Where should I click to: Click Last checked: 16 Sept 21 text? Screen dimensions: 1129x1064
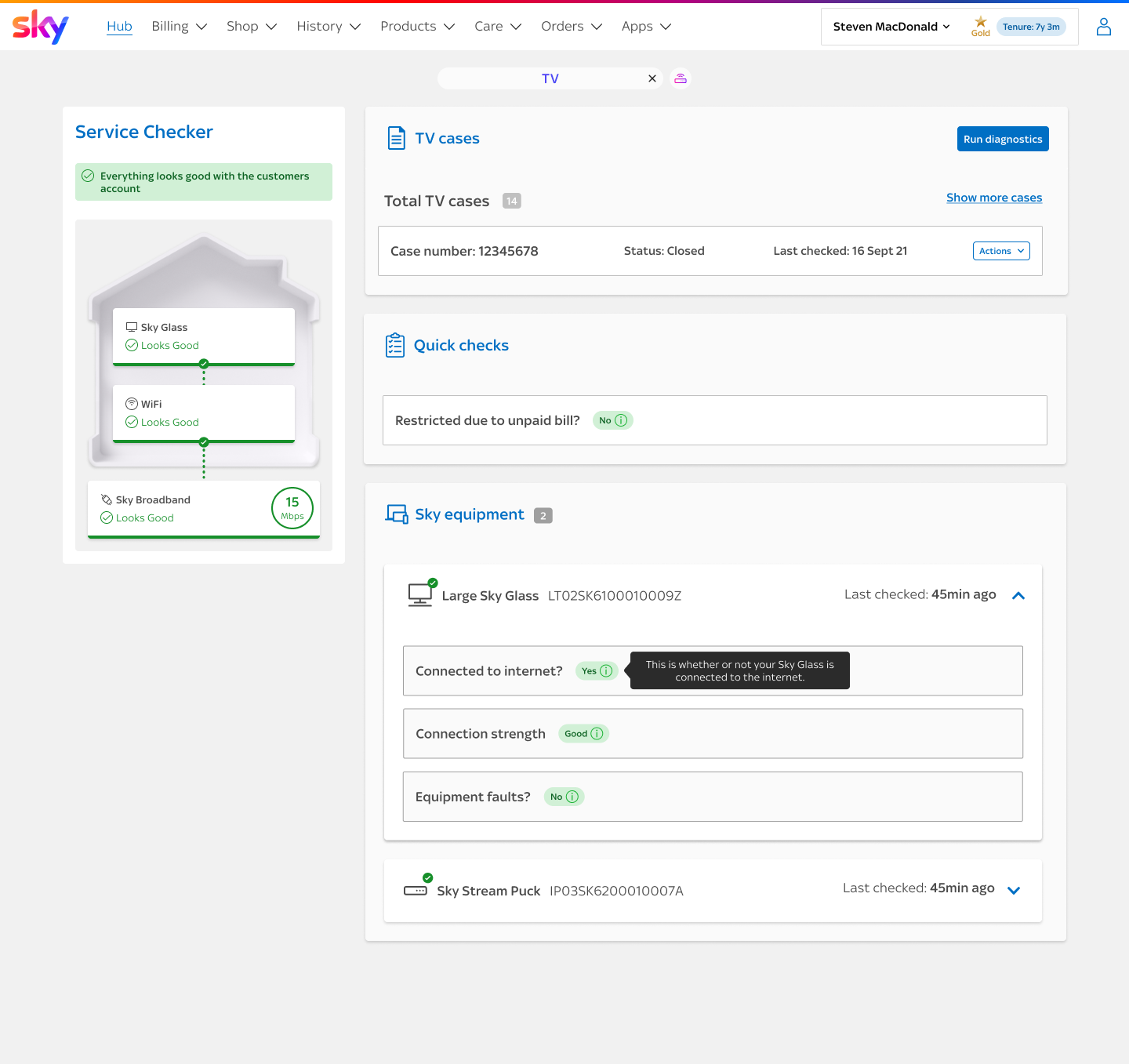pyautogui.click(x=840, y=251)
